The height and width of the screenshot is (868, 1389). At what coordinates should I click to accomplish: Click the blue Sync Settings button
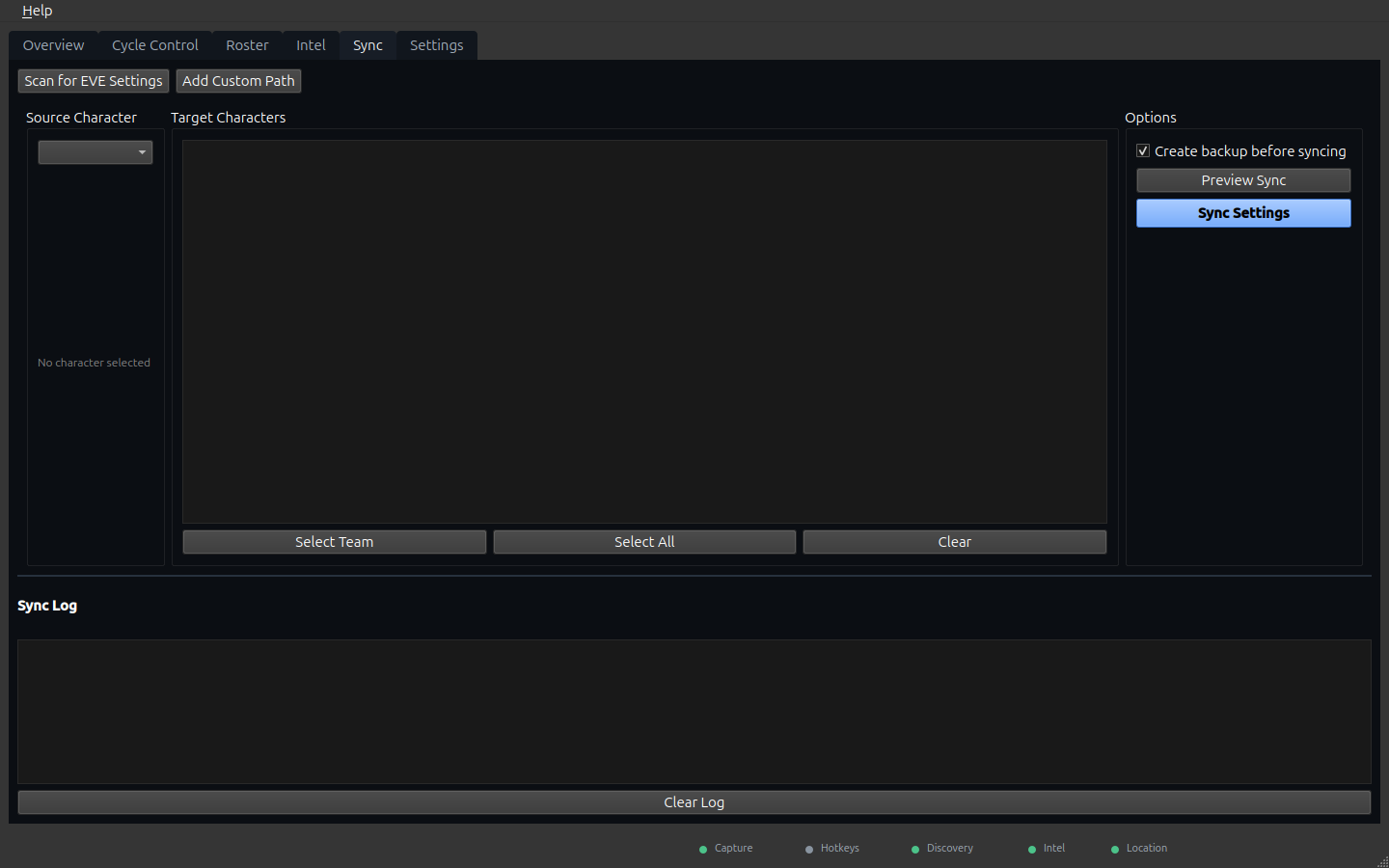[1243, 213]
